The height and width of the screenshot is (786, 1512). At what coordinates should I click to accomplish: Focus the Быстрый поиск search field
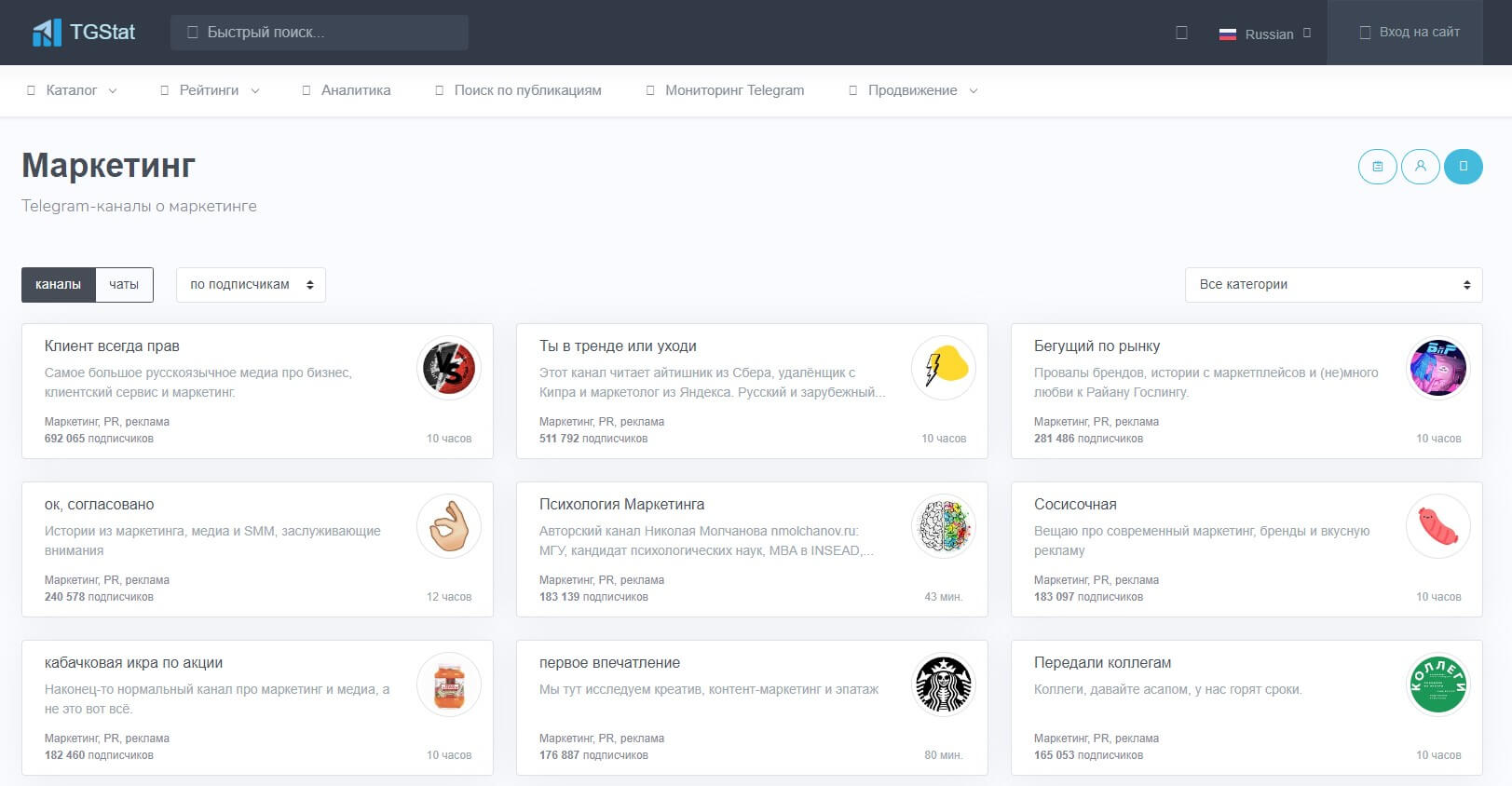319,33
